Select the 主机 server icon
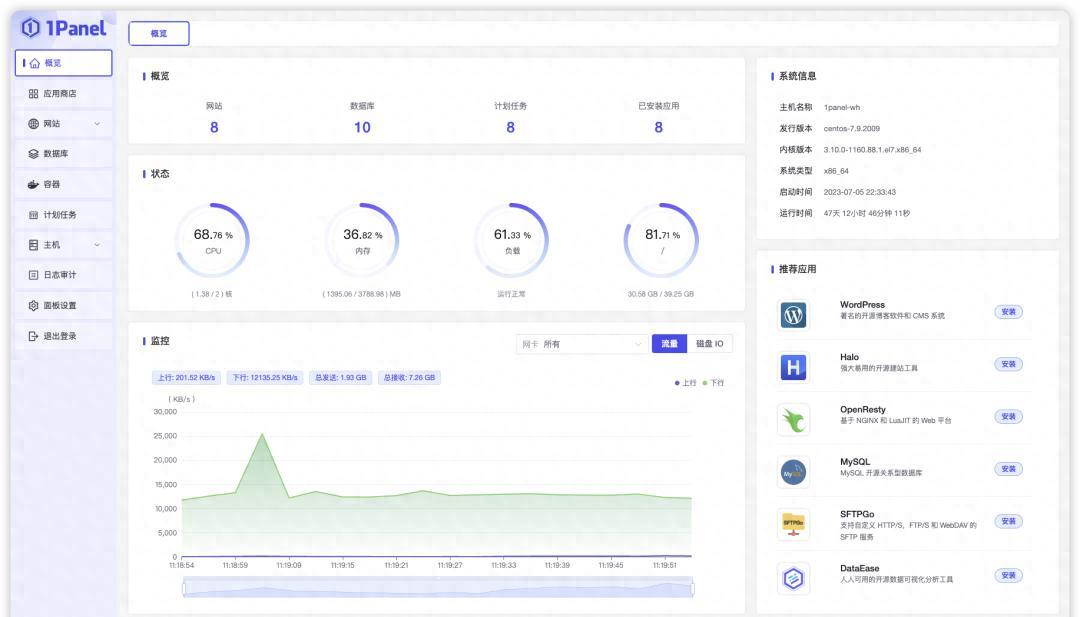The width and height of the screenshot is (1080, 617). pyautogui.click(x=33, y=245)
